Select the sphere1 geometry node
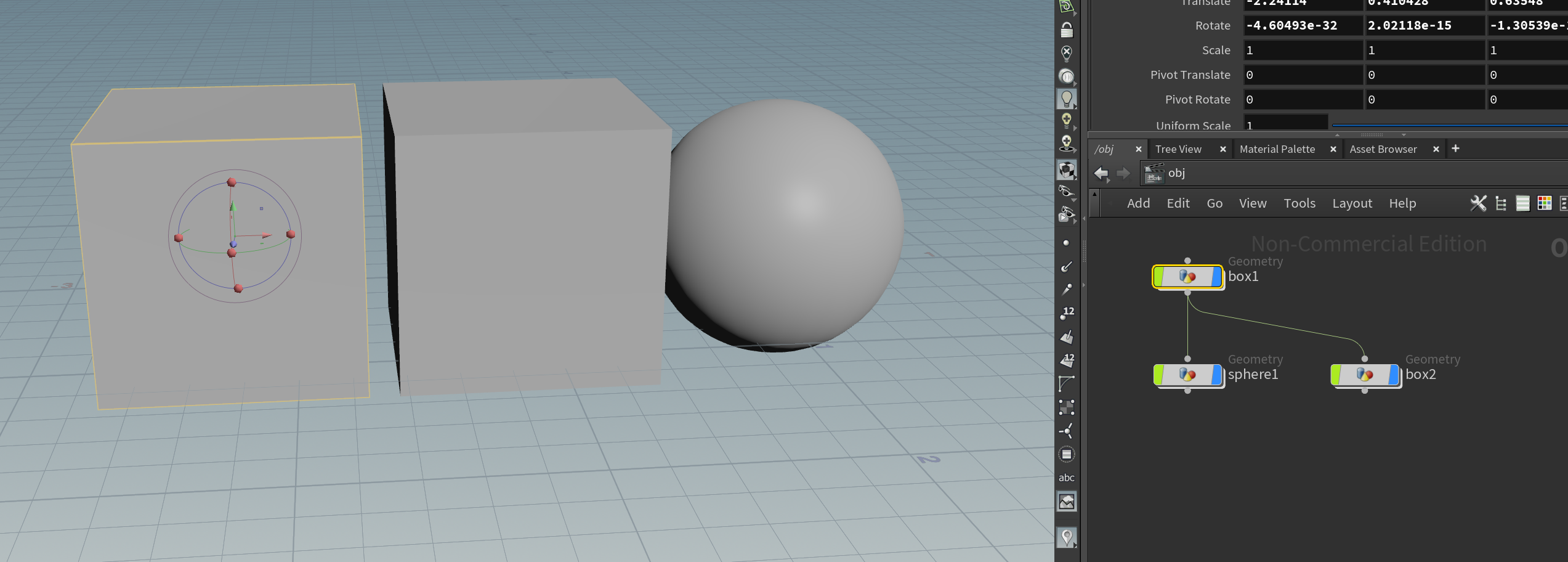Screen dimensions: 1568x562 tap(1187, 375)
